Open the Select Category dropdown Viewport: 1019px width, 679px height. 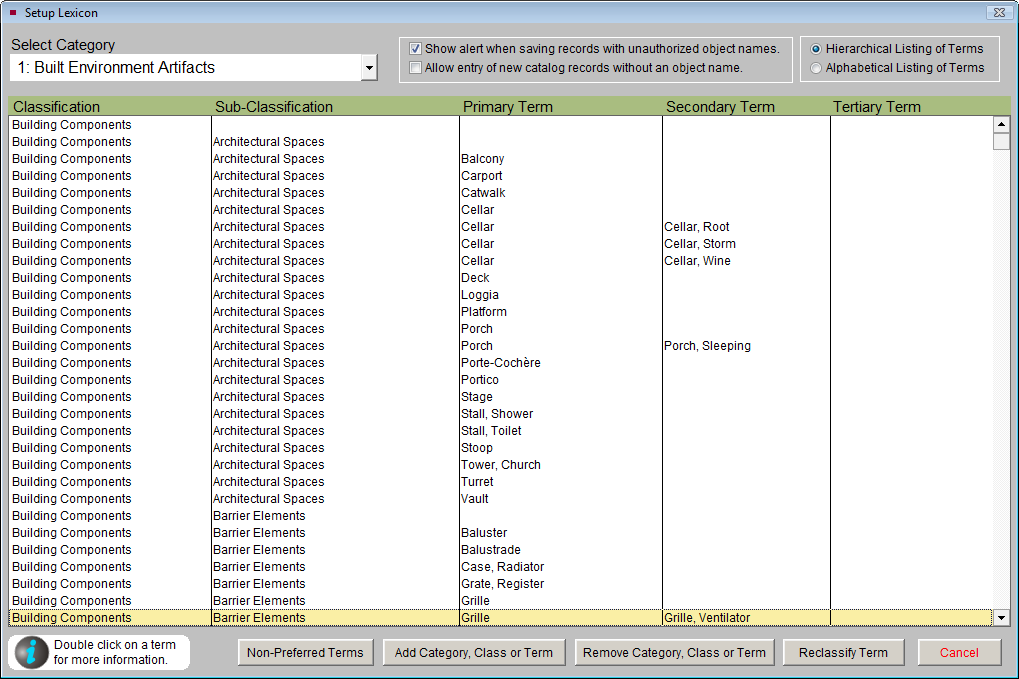370,66
